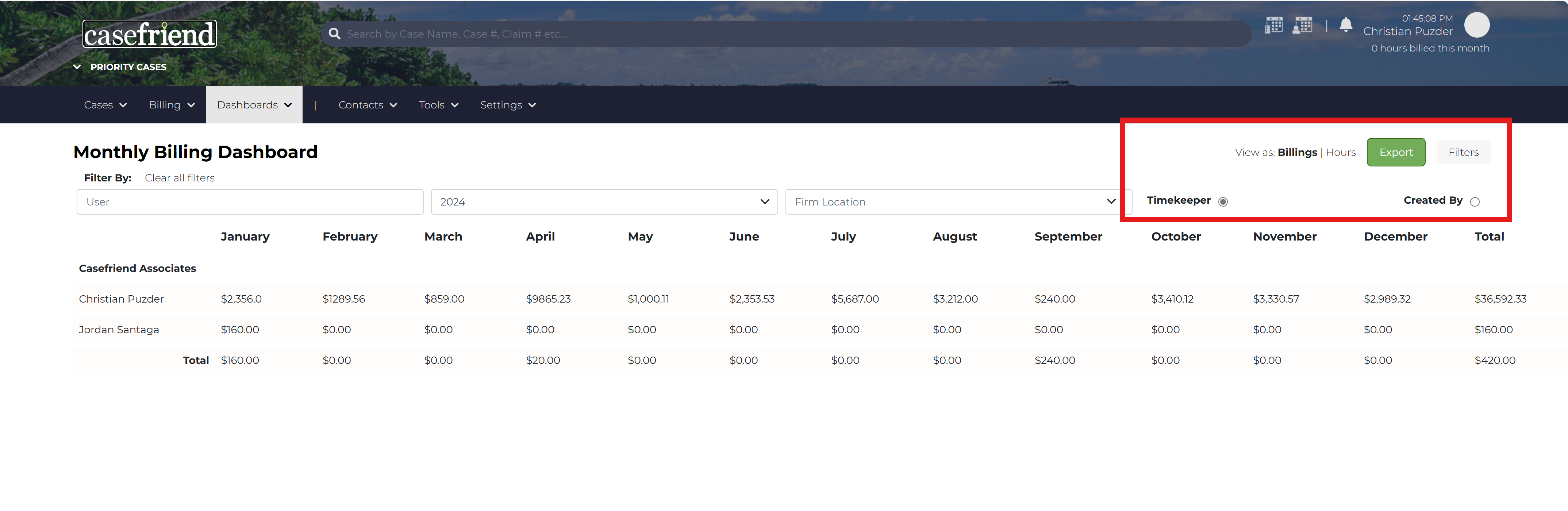Viewport: 1568px width, 511px height.
Task: Click the Monthly Billing Dashboard heading
Action: click(x=195, y=151)
